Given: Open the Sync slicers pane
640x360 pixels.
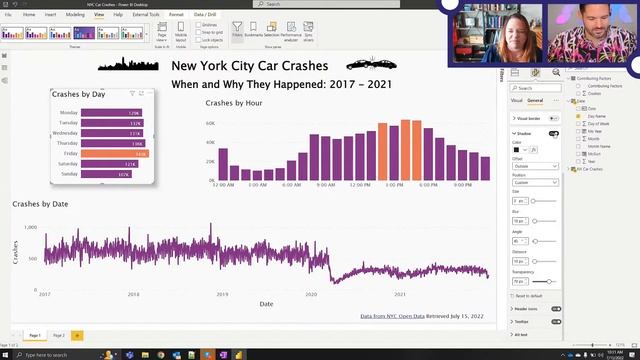Looking at the screenshot, I should point(308,32).
